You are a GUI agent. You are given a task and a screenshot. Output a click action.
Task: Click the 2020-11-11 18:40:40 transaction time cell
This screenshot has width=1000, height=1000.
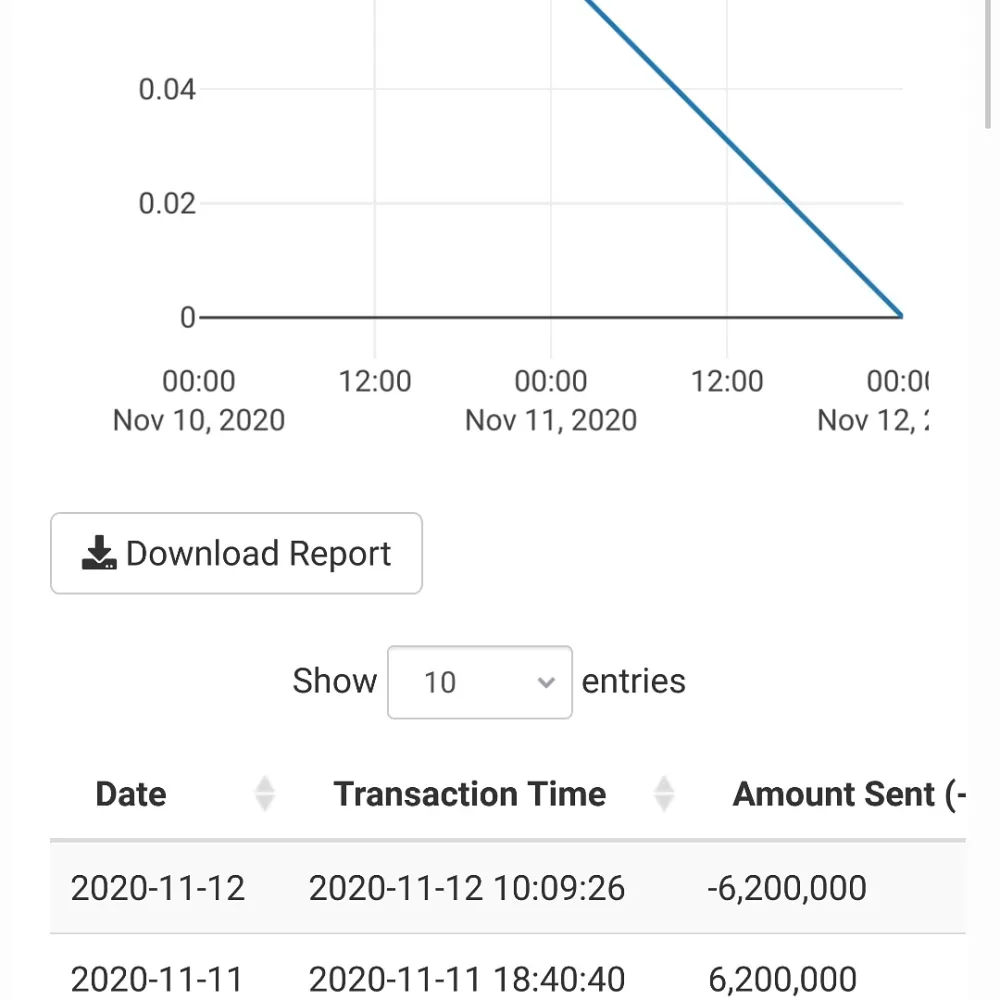pyautogui.click(x=467, y=979)
